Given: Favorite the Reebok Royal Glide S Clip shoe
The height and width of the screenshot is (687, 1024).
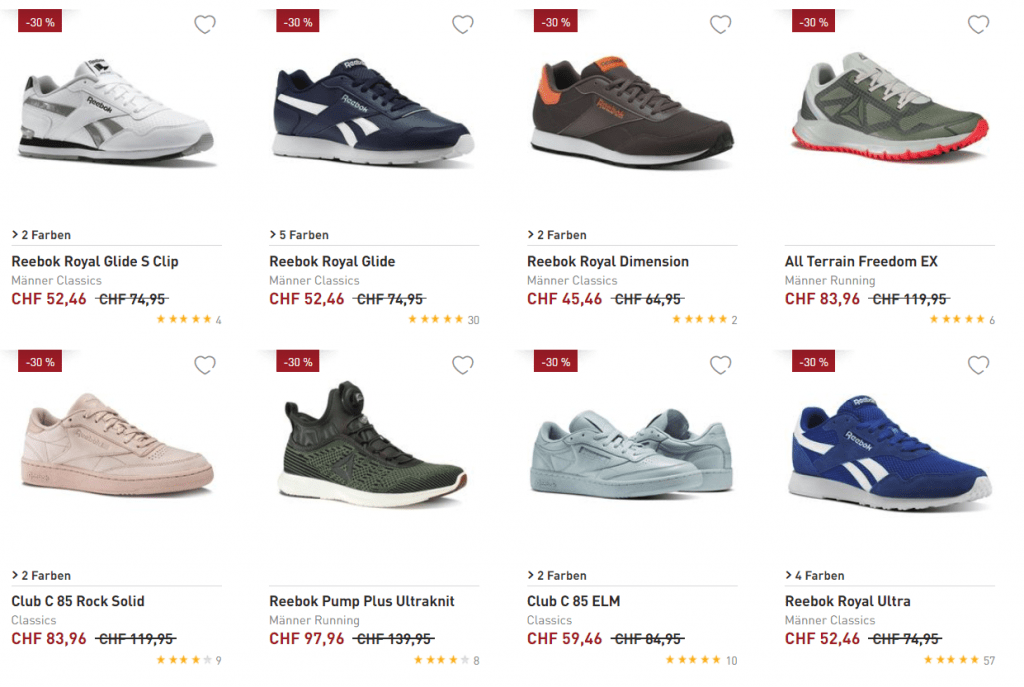Looking at the screenshot, I should 205,25.
